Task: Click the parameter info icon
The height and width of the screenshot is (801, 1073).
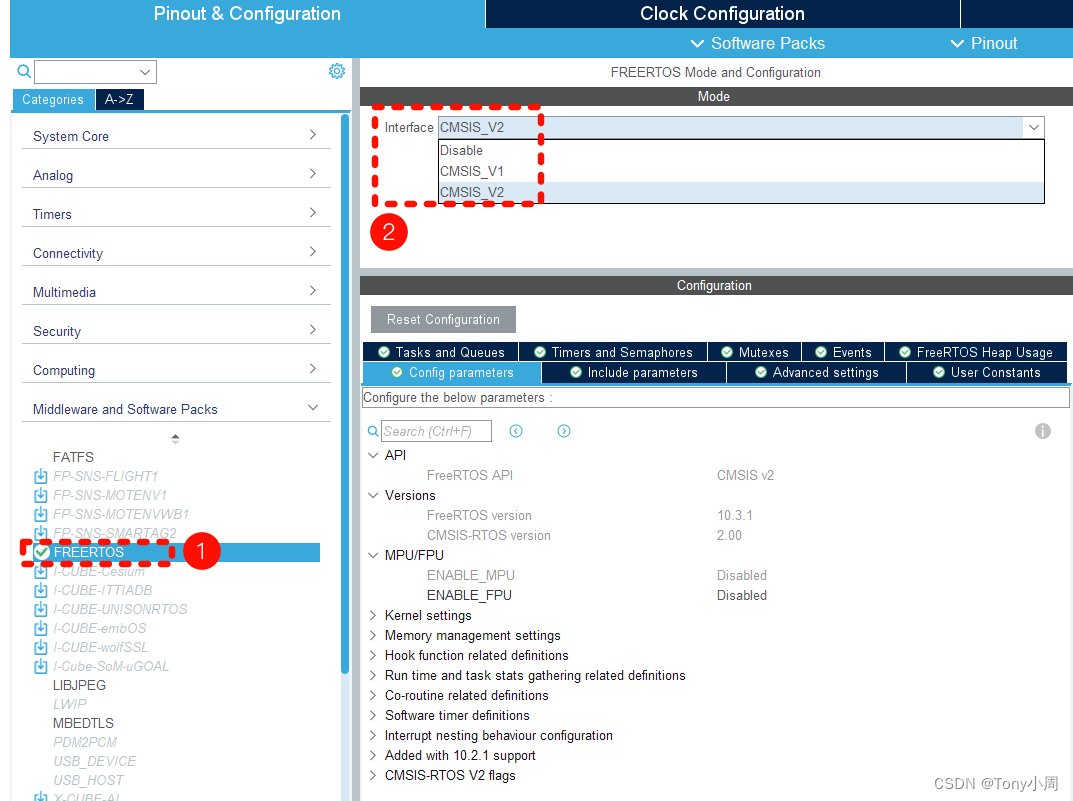Action: point(1043,431)
